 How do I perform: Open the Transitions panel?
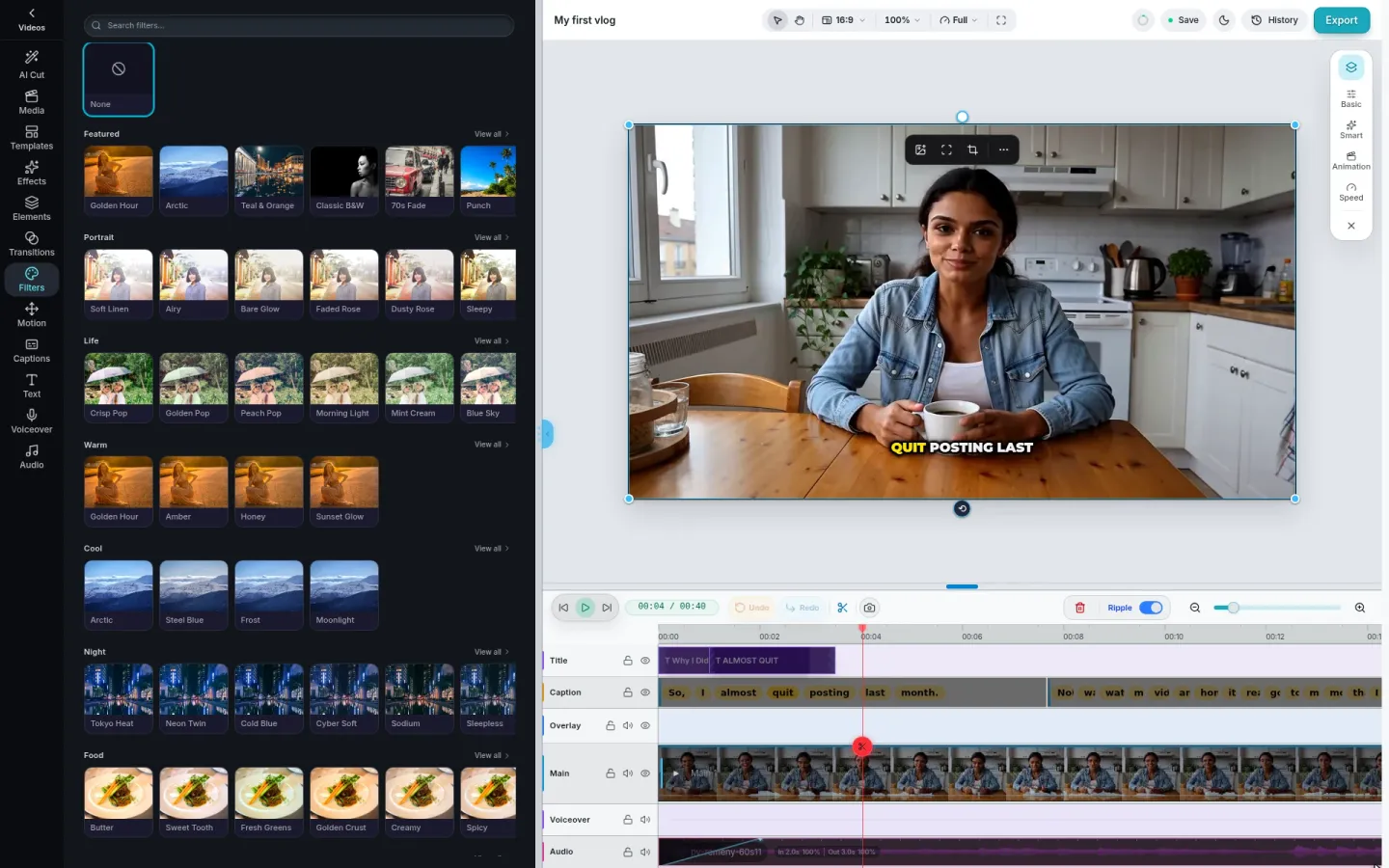point(32,243)
